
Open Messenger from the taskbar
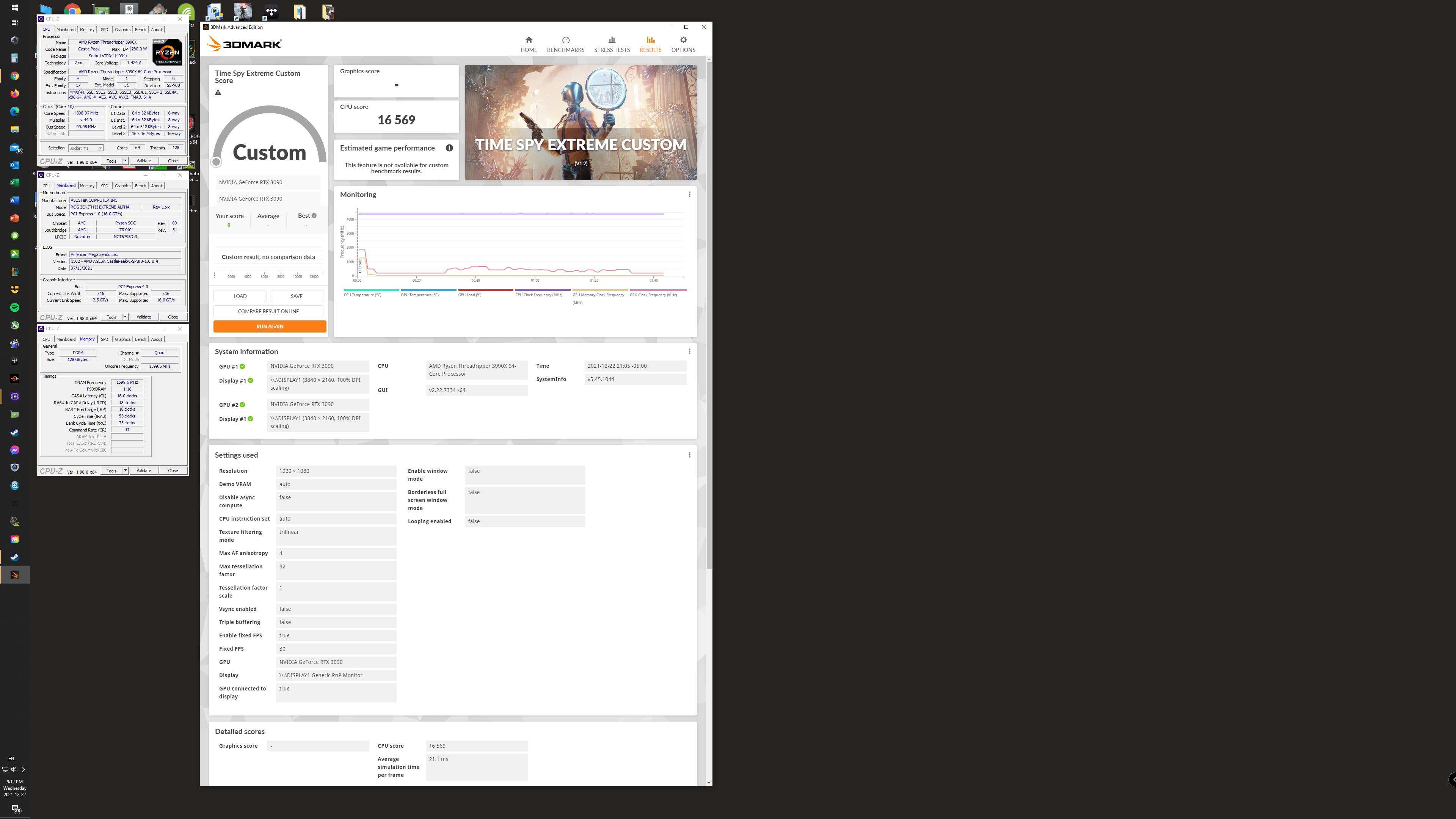[x=15, y=450]
